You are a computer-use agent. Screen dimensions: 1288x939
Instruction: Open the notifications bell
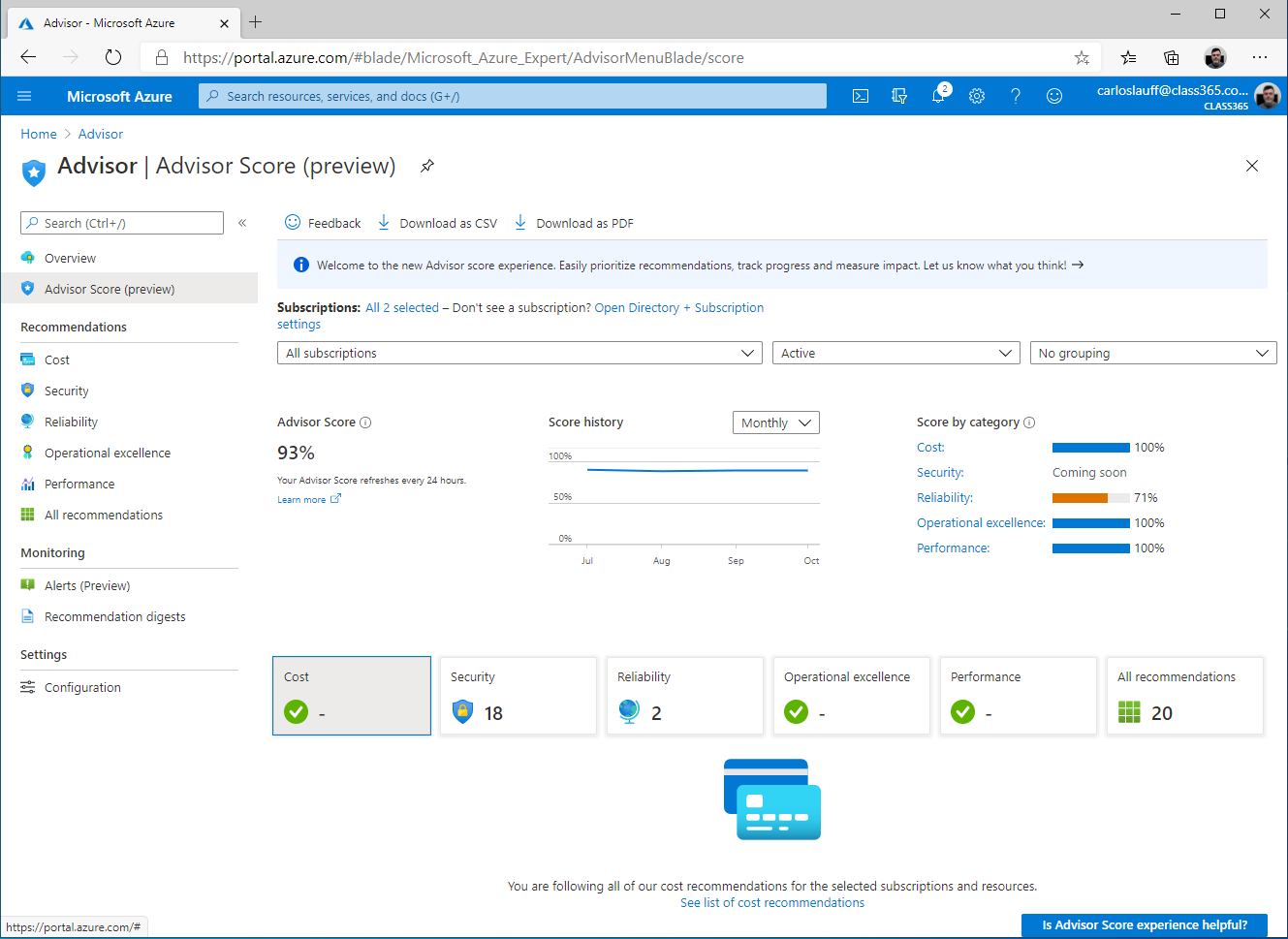pos(938,96)
